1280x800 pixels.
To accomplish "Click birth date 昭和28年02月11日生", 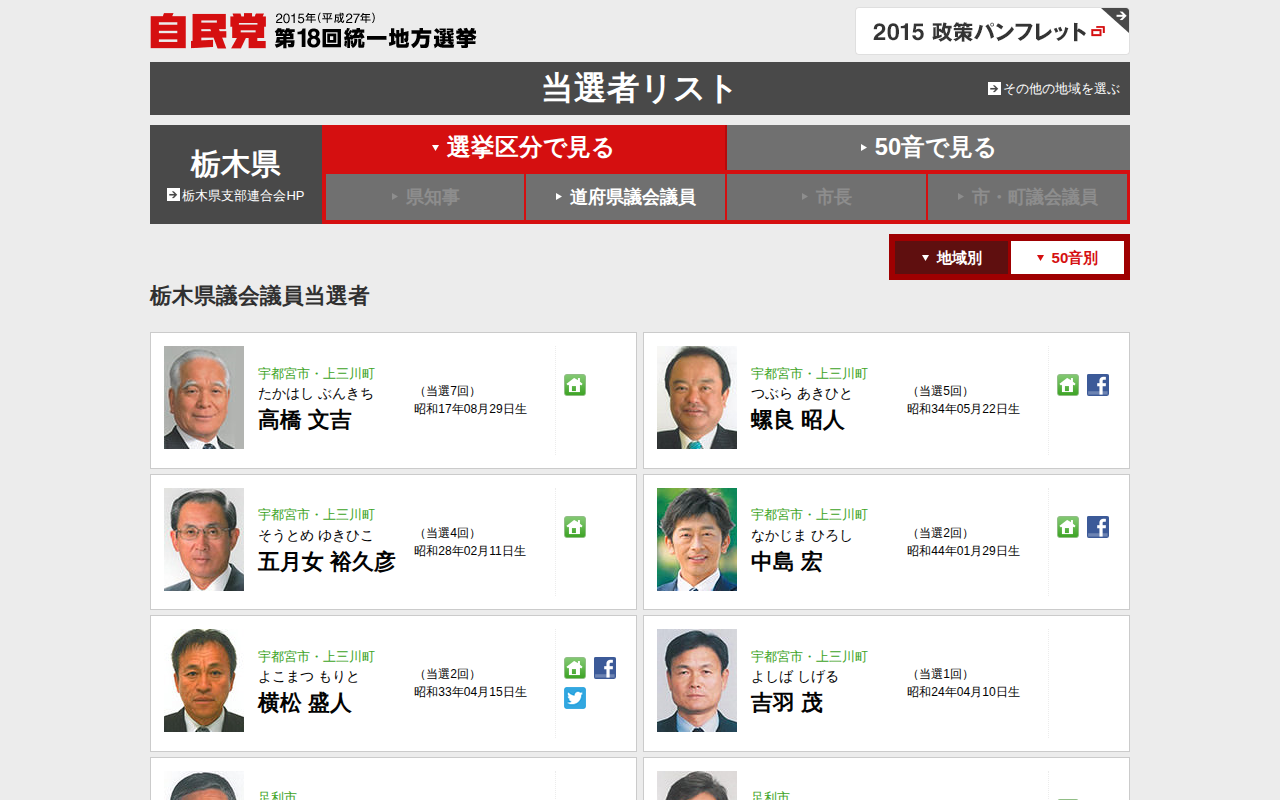I will click(471, 551).
